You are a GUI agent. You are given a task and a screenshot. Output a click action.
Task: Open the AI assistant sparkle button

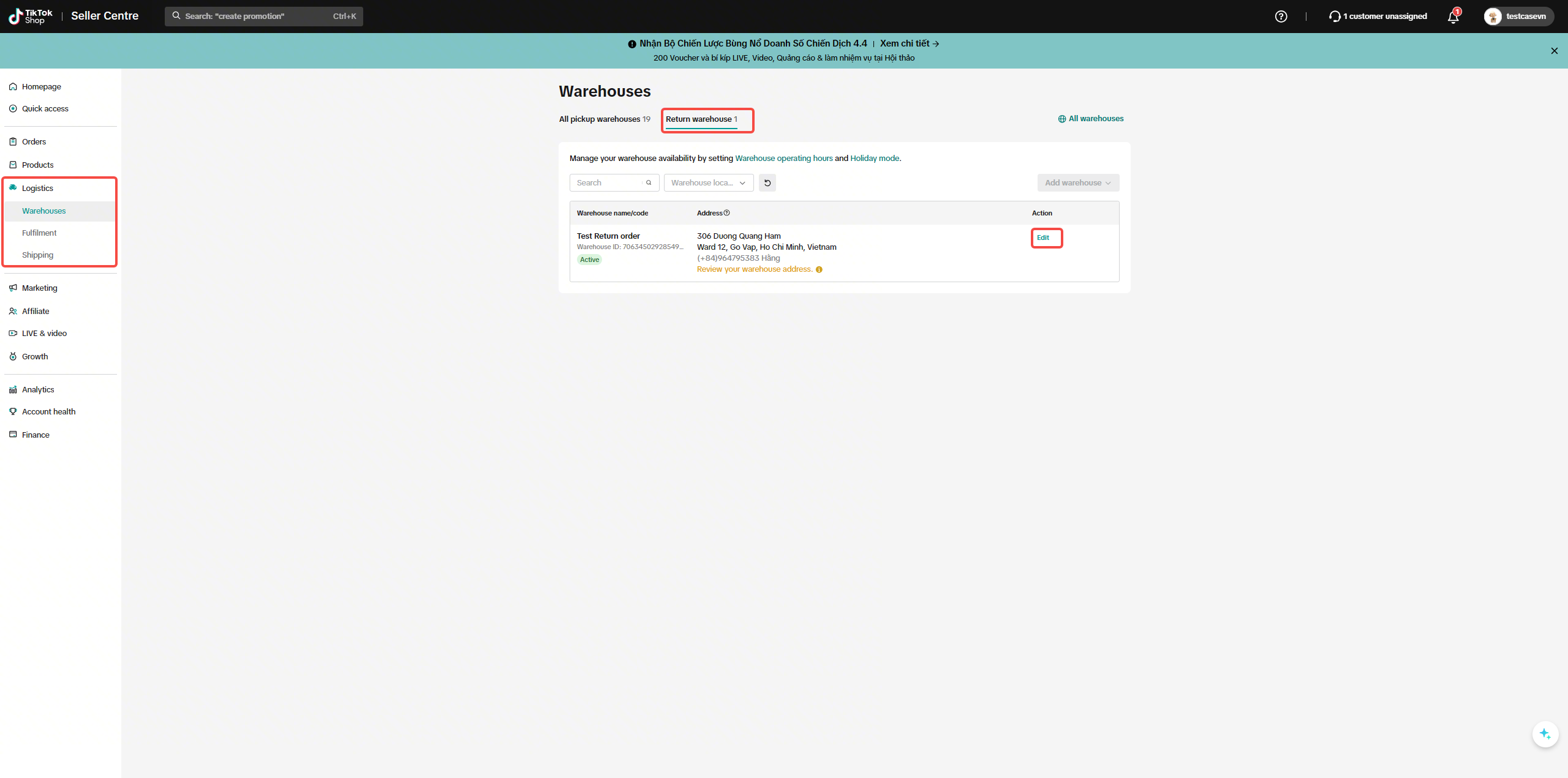click(1545, 733)
